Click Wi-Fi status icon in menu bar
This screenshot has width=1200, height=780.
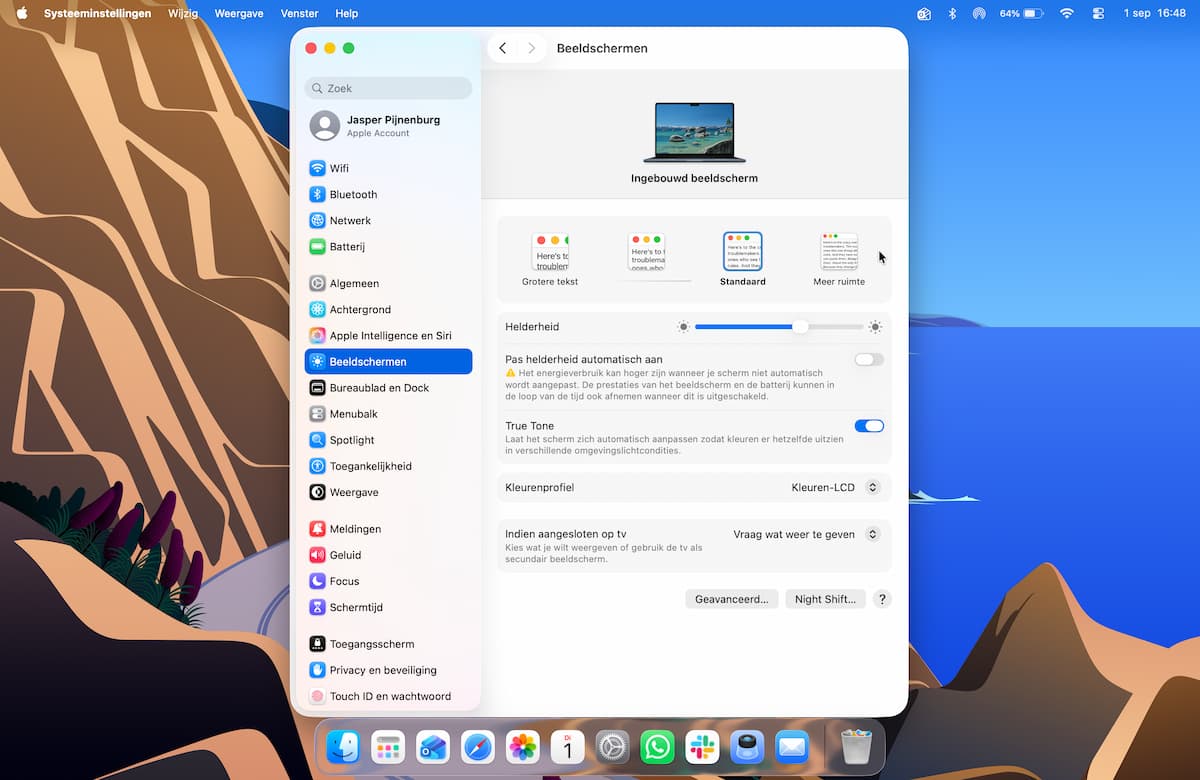tap(1067, 13)
